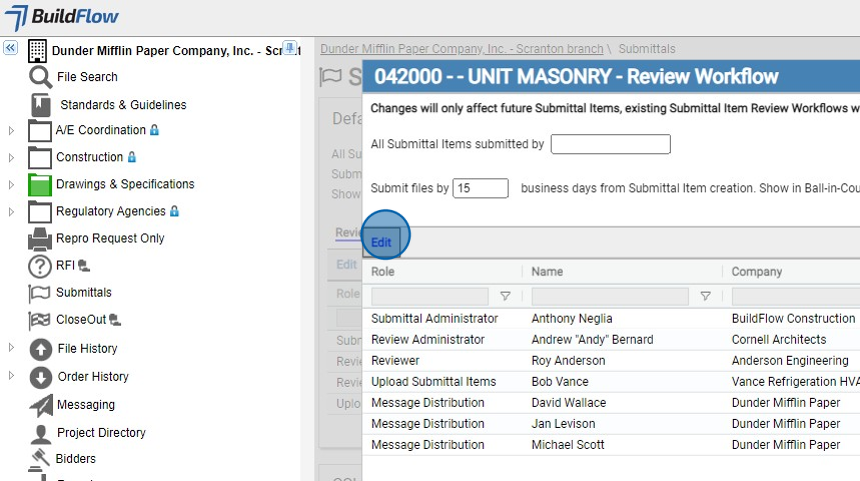Open the RFI module
This screenshot has width=860, height=481.
coord(65,265)
